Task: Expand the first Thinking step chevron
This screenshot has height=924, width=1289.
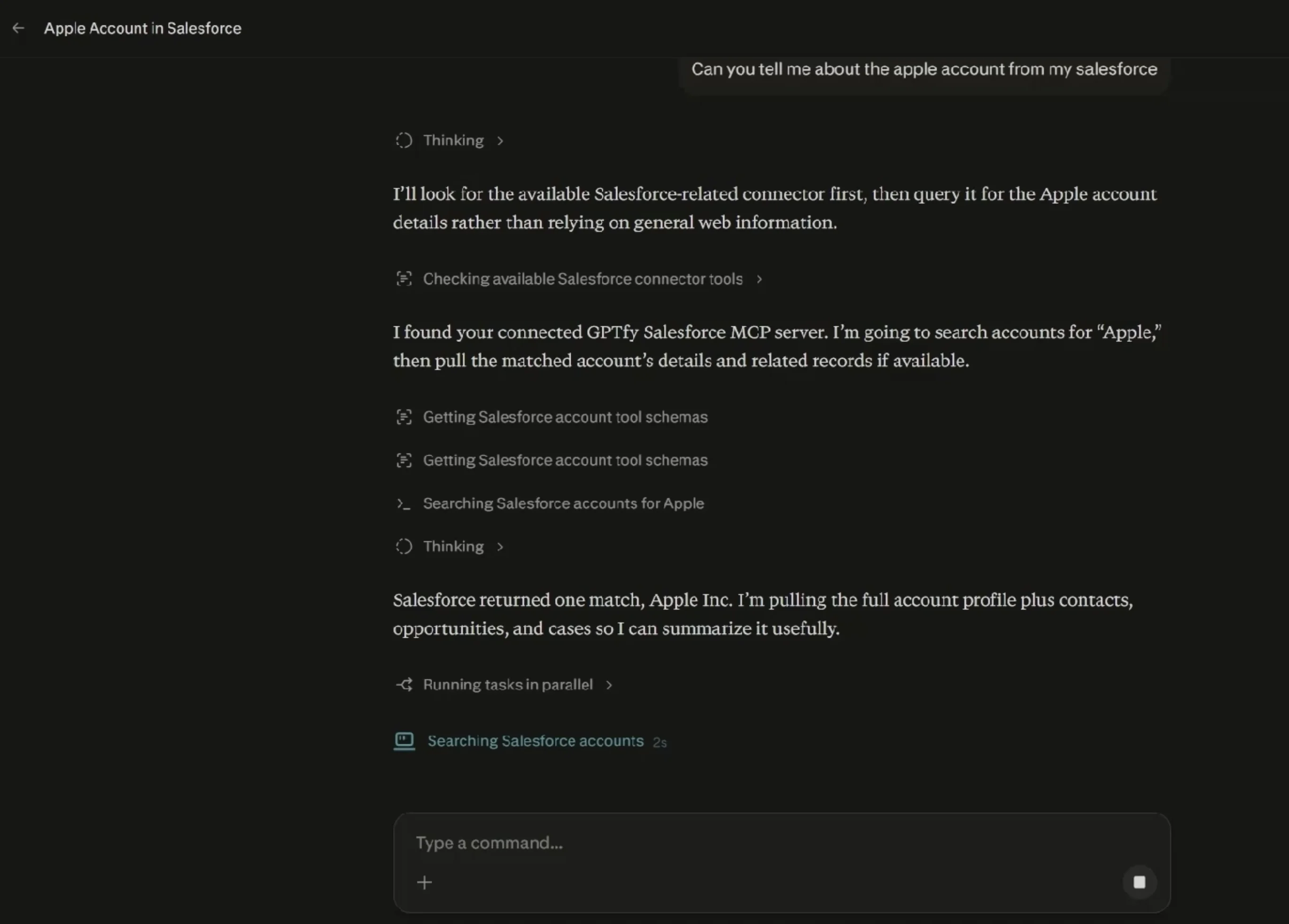Action: [x=500, y=141]
